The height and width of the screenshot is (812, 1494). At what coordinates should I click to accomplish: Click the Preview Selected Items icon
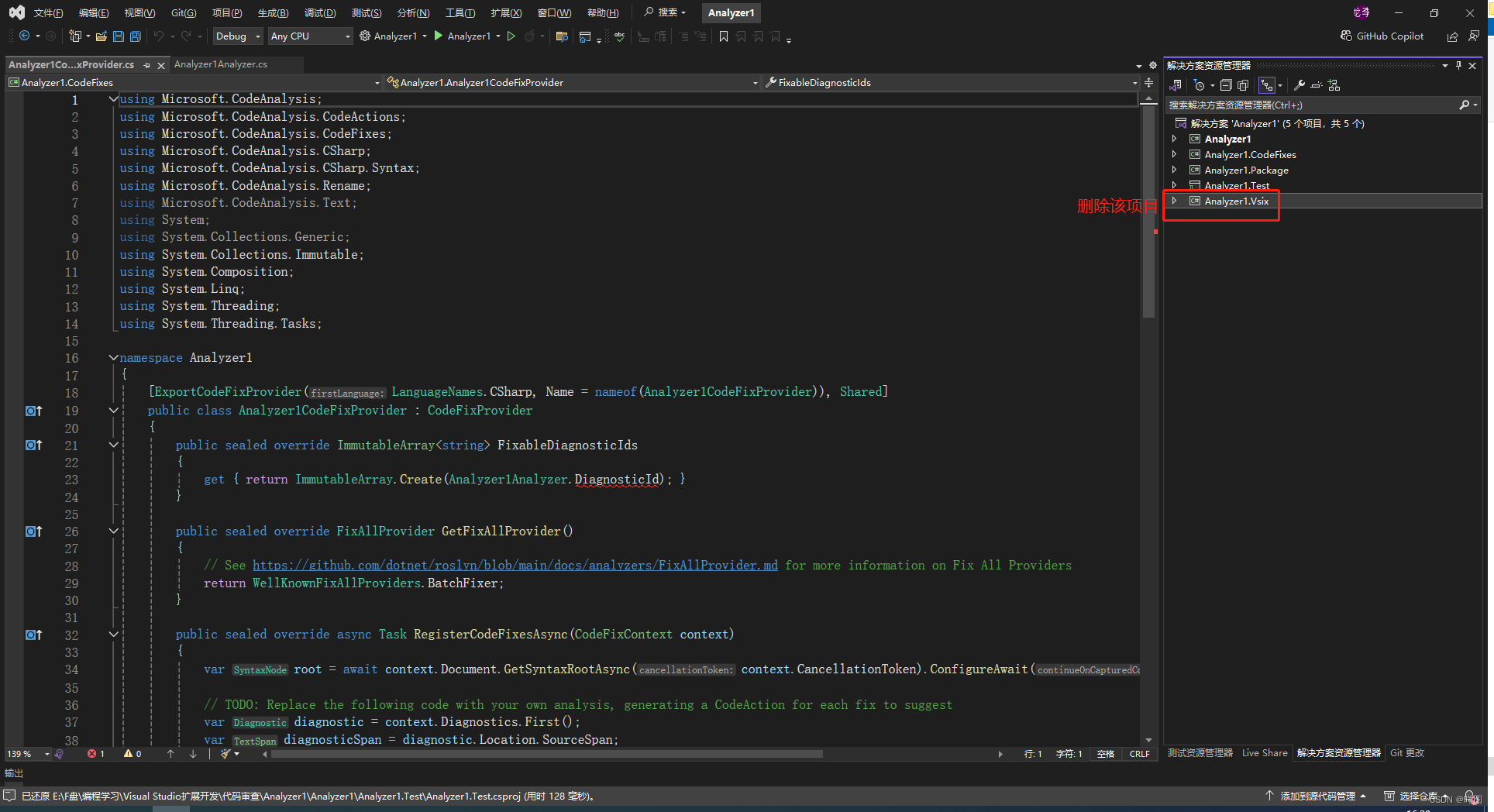click(1316, 85)
